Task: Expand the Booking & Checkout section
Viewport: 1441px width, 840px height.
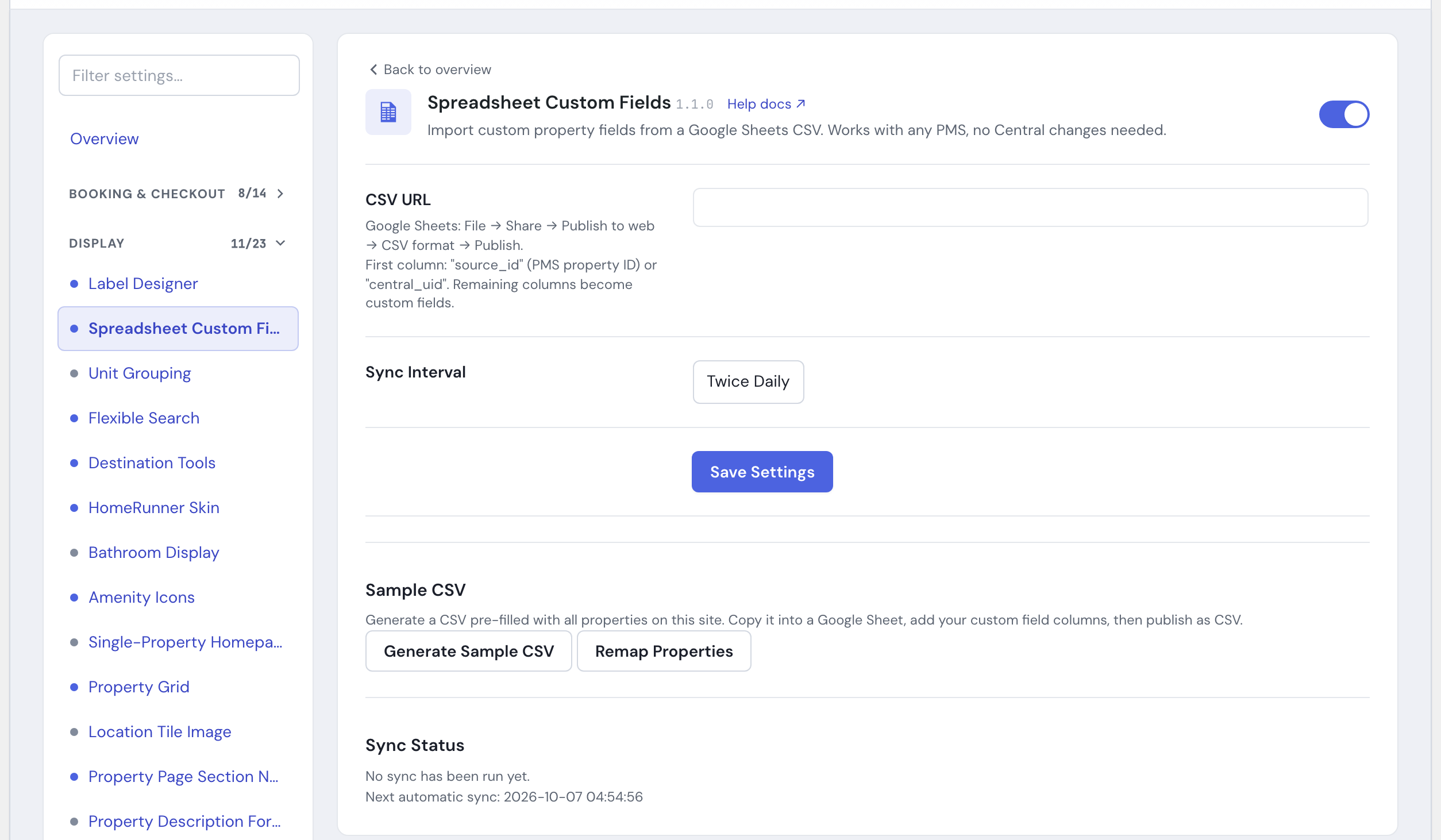Action: pos(178,194)
